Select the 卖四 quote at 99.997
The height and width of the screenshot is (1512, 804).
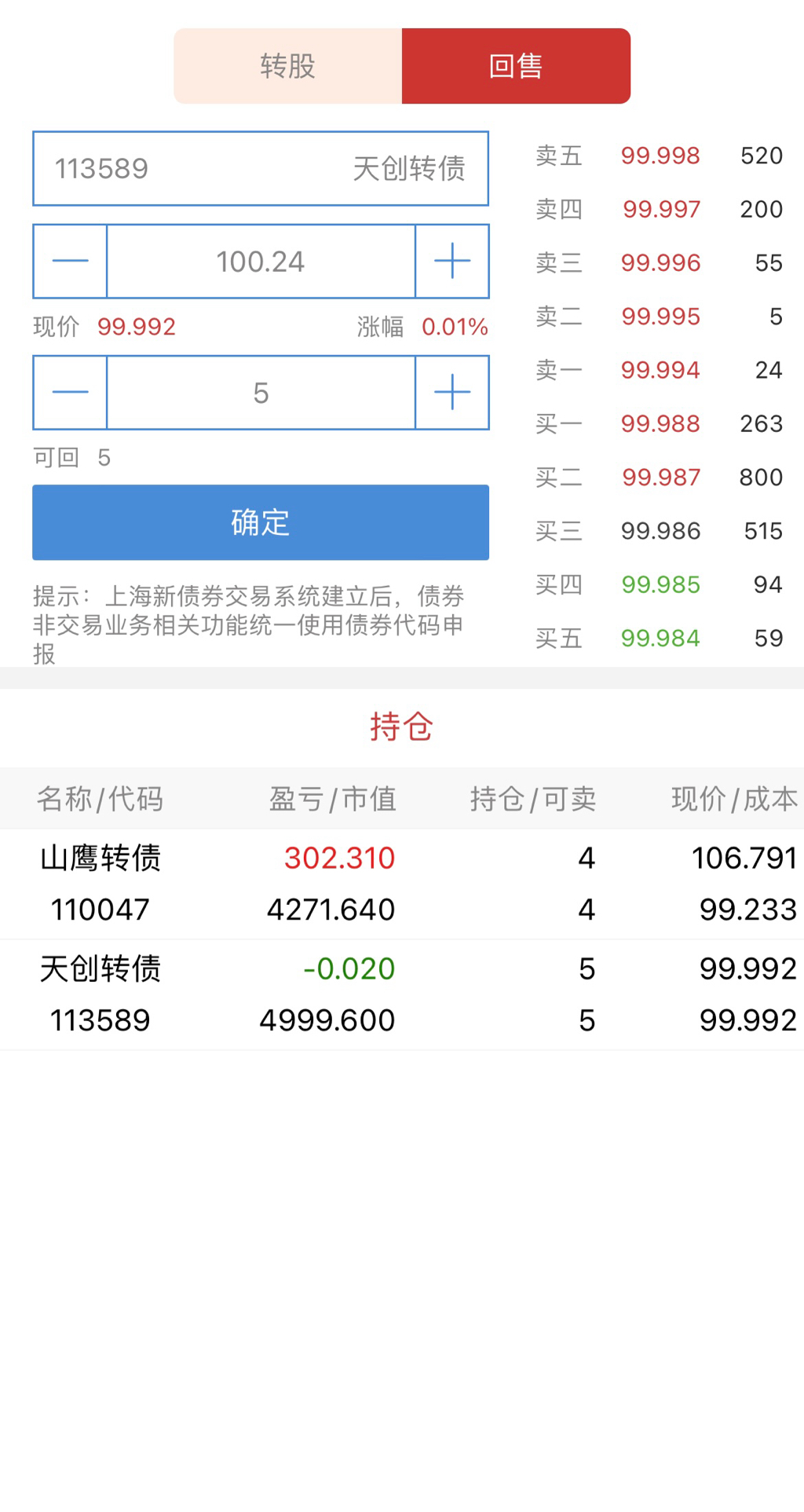660,209
